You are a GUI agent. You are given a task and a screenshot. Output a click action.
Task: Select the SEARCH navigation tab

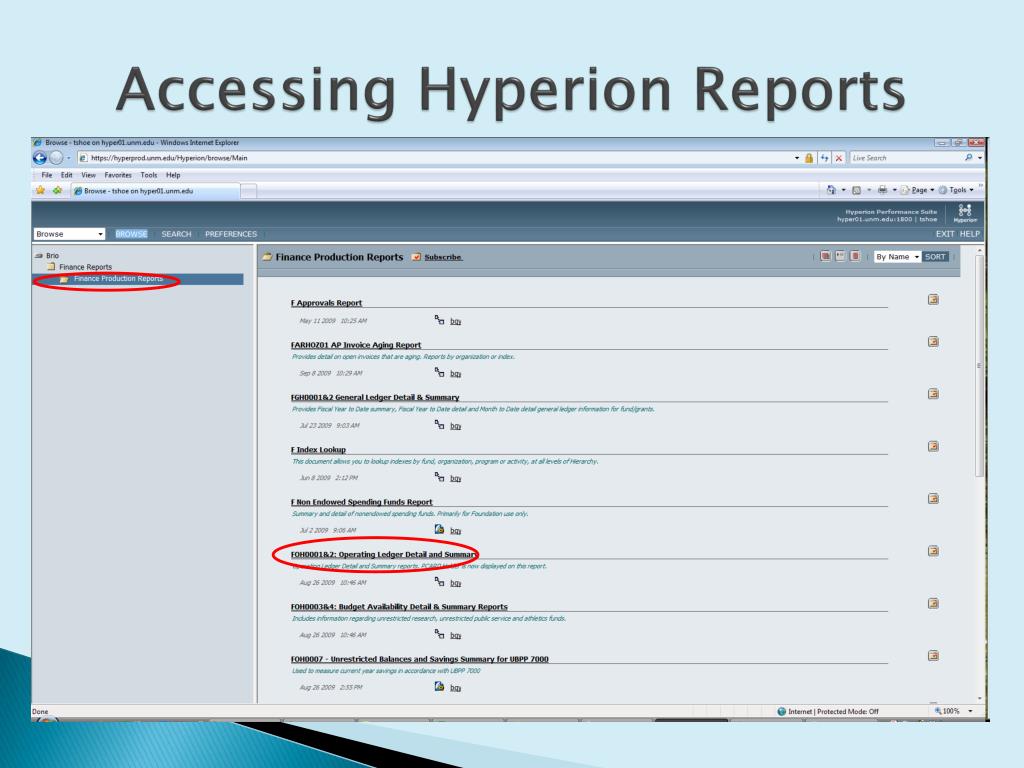tap(176, 234)
